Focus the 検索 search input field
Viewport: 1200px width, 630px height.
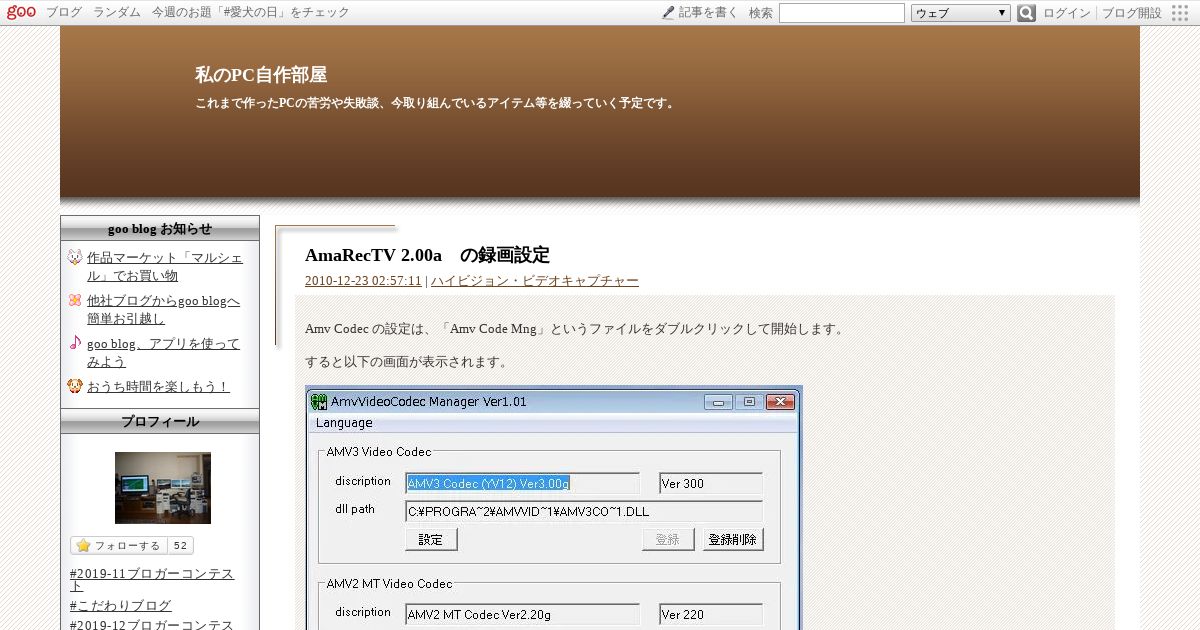tap(842, 13)
